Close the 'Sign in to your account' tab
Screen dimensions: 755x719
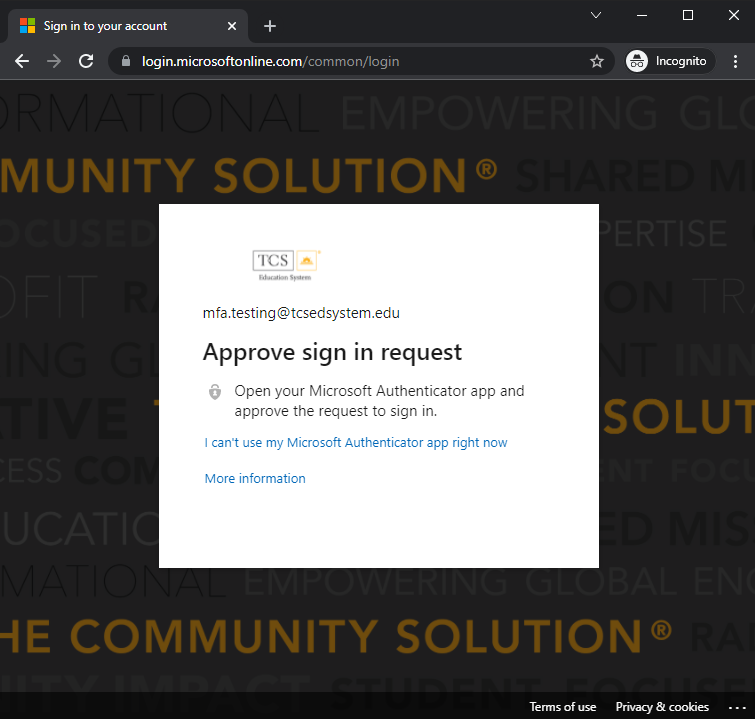(232, 26)
